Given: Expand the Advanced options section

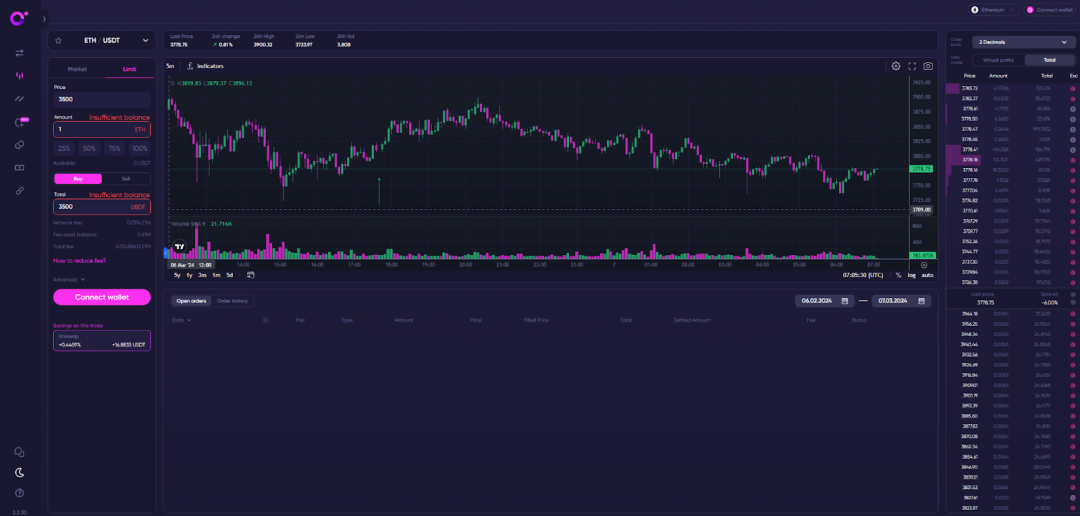Looking at the screenshot, I should pyautogui.click(x=69, y=280).
